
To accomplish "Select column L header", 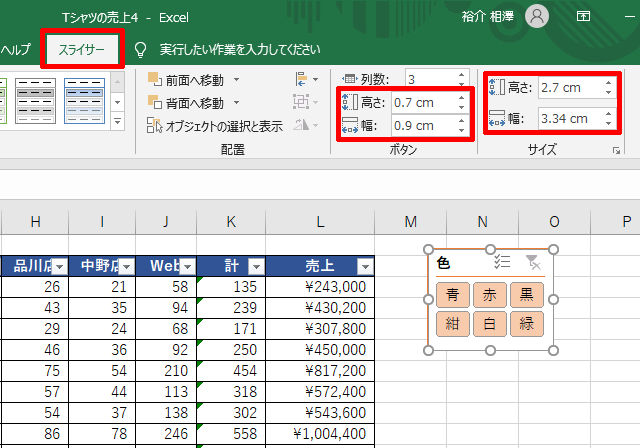I will click(x=320, y=222).
